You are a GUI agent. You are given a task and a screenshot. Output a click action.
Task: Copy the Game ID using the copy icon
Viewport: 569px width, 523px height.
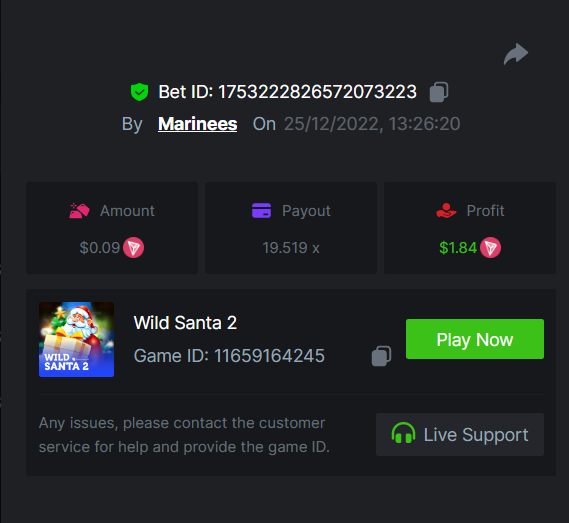click(381, 356)
